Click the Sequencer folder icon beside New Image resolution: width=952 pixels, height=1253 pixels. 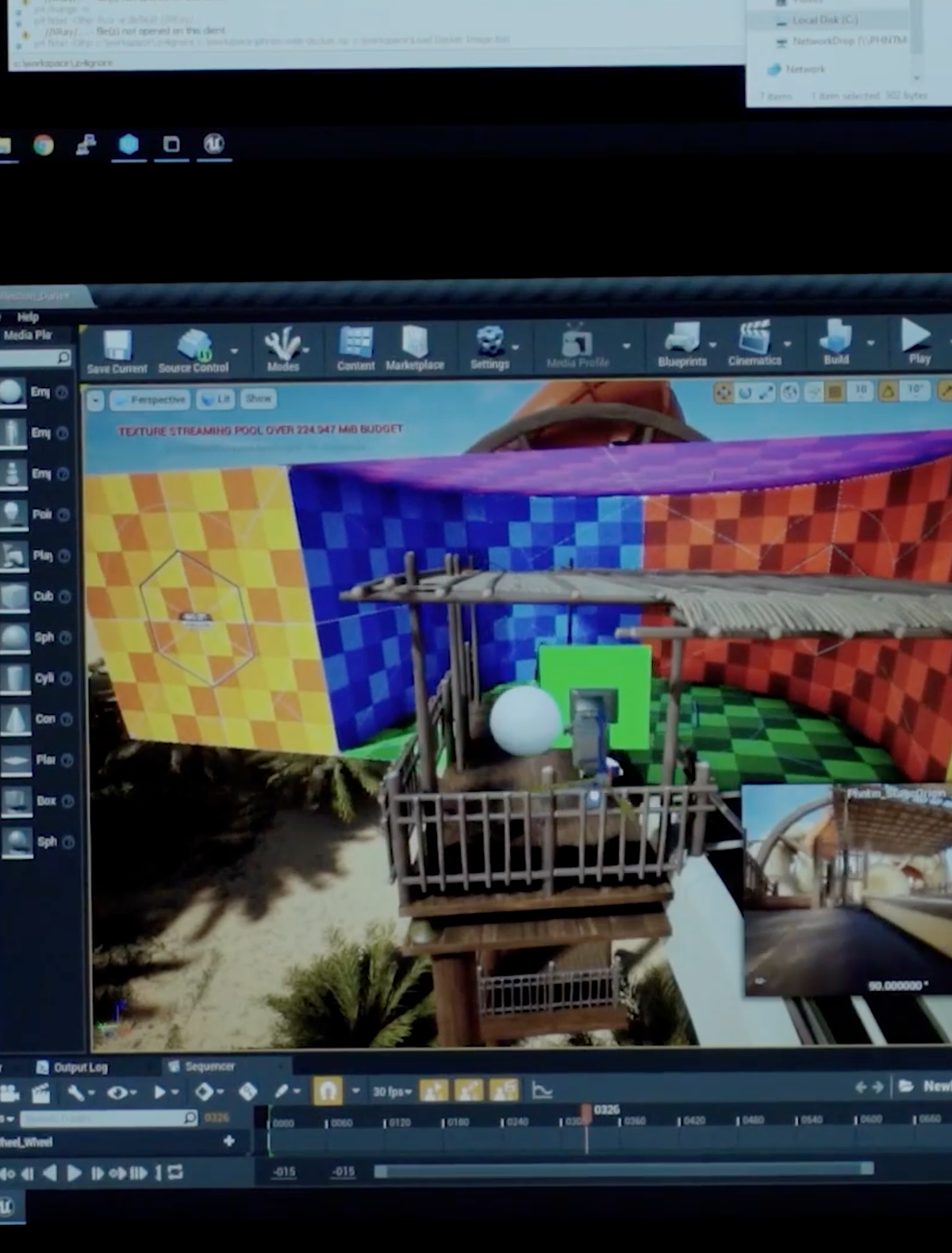pyautogui.click(x=907, y=1086)
